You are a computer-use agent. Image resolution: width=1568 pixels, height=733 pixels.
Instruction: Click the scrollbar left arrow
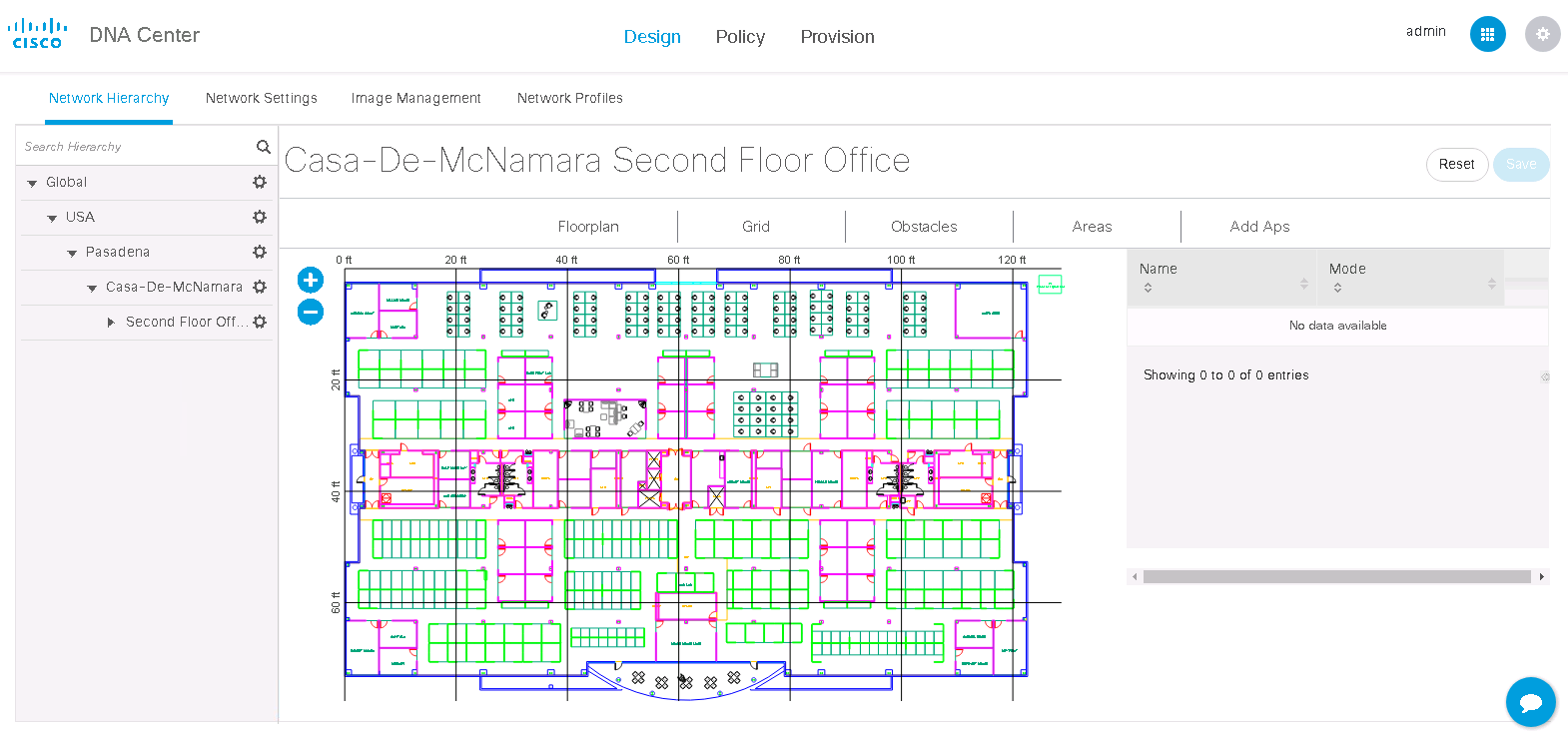click(x=1134, y=576)
